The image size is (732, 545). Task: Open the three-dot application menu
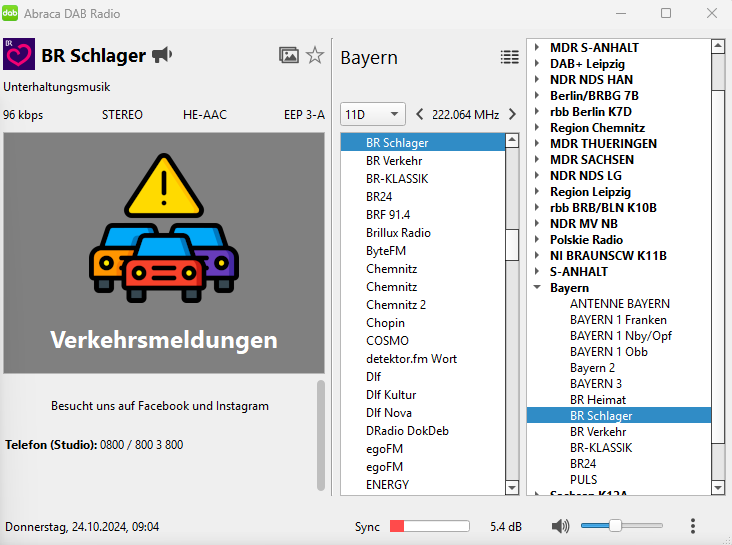point(693,526)
